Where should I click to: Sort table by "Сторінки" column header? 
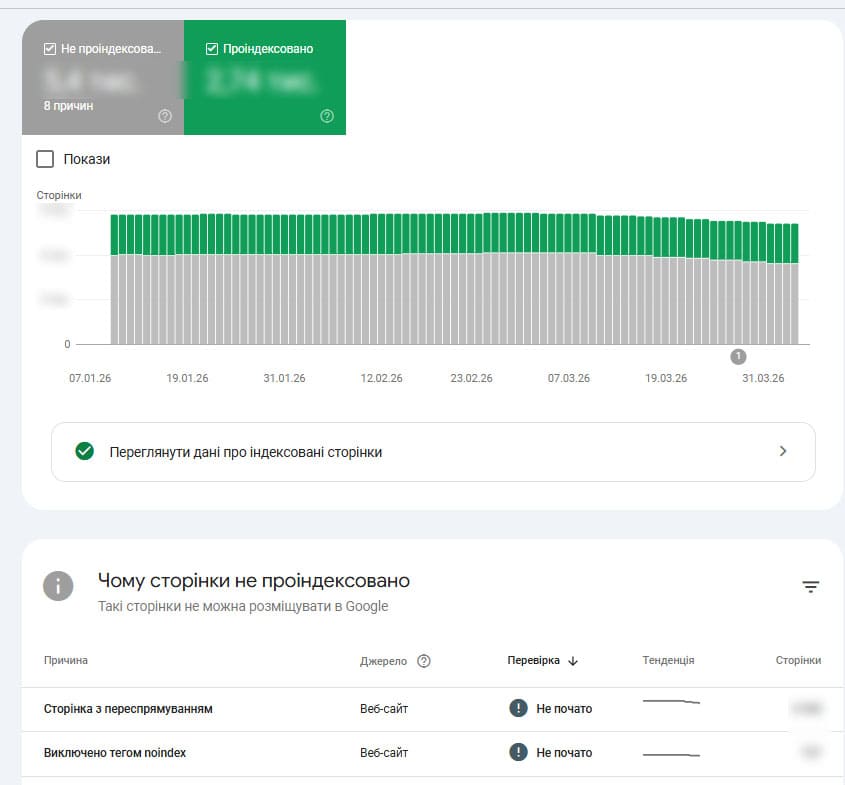click(x=798, y=660)
